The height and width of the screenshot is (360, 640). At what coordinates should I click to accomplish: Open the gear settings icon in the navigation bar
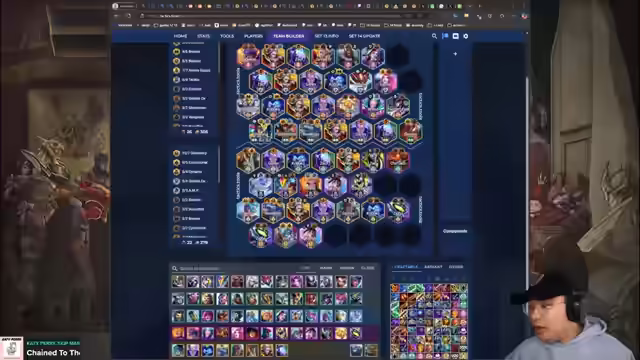click(x=466, y=36)
